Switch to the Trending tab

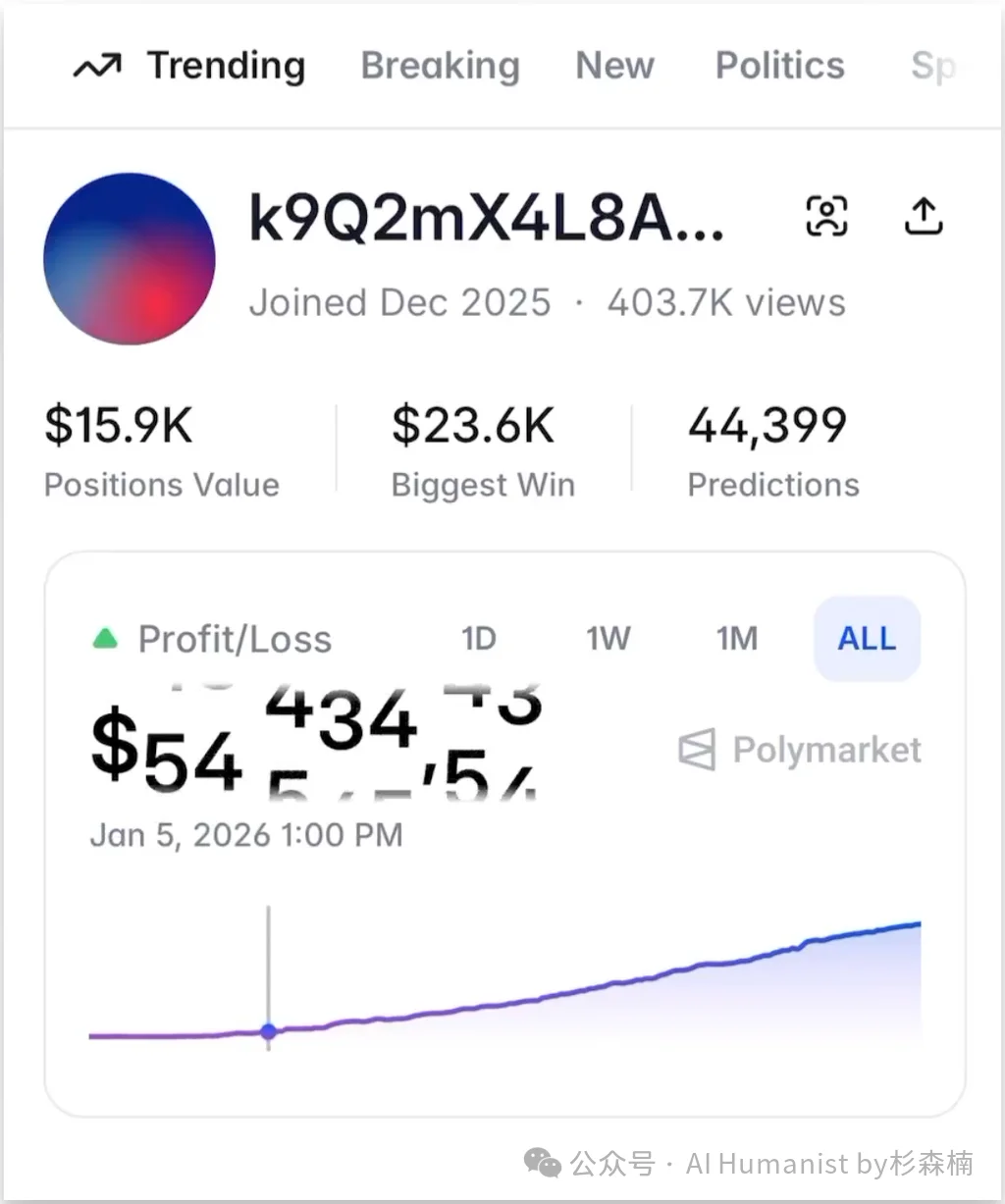(x=226, y=66)
